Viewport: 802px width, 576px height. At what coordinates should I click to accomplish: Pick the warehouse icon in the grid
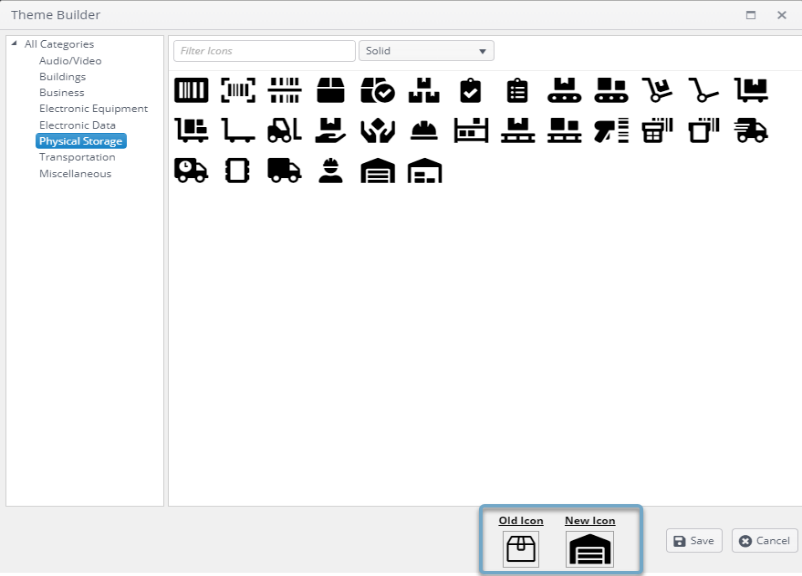[377, 170]
